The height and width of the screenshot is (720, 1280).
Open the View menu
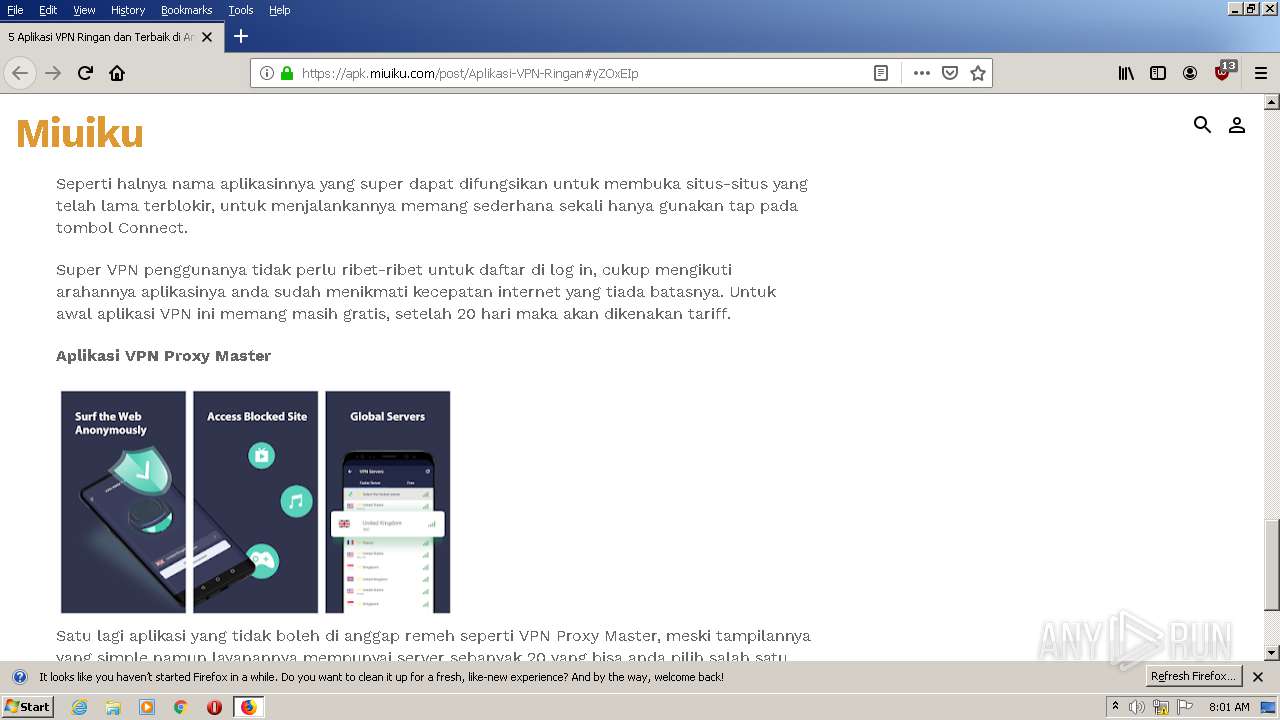pos(84,10)
